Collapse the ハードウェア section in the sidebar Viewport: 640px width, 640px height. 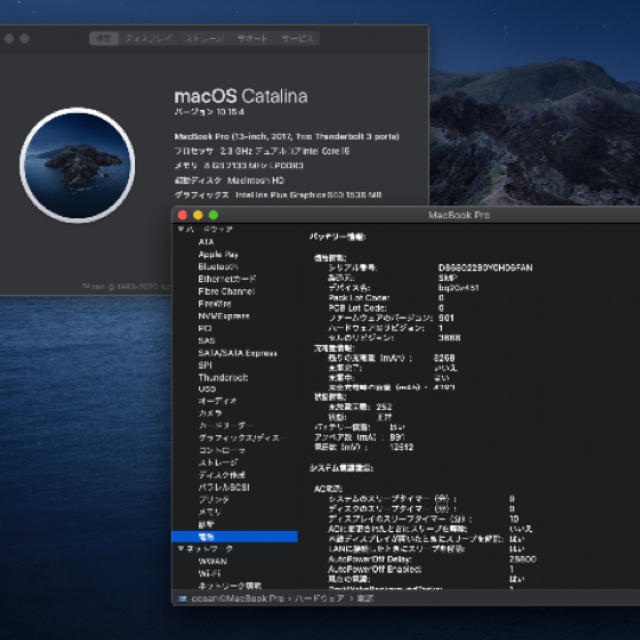point(181,229)
